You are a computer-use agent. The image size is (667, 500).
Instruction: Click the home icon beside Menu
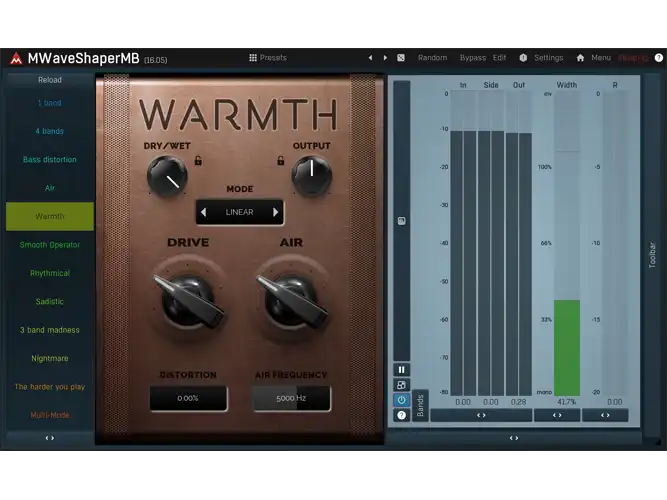pos(580,57)
